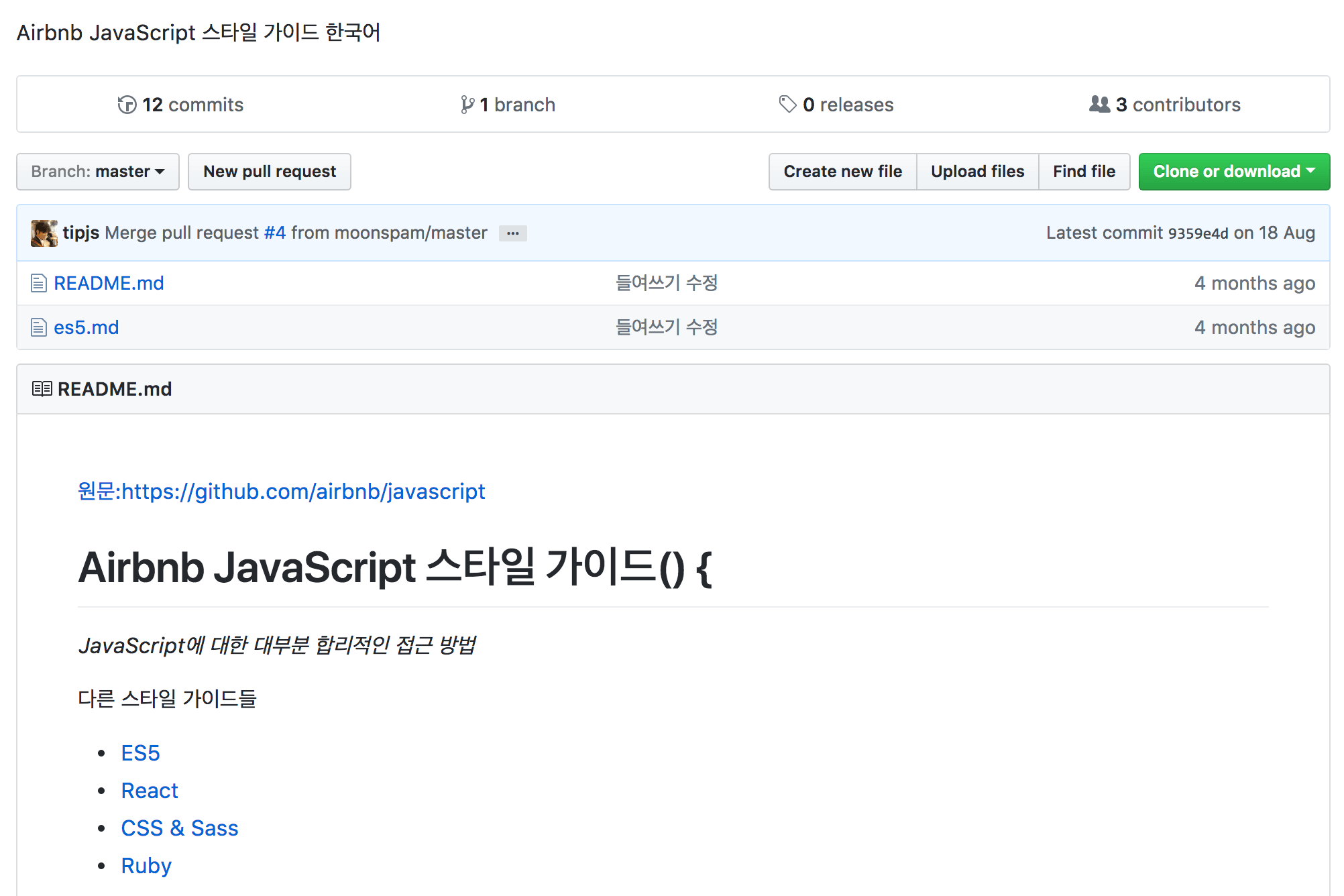The width and height of the screenshot is (1344, 896).
Task: Open the latest commit hash 9359e4d
Action: [1198, 233]
